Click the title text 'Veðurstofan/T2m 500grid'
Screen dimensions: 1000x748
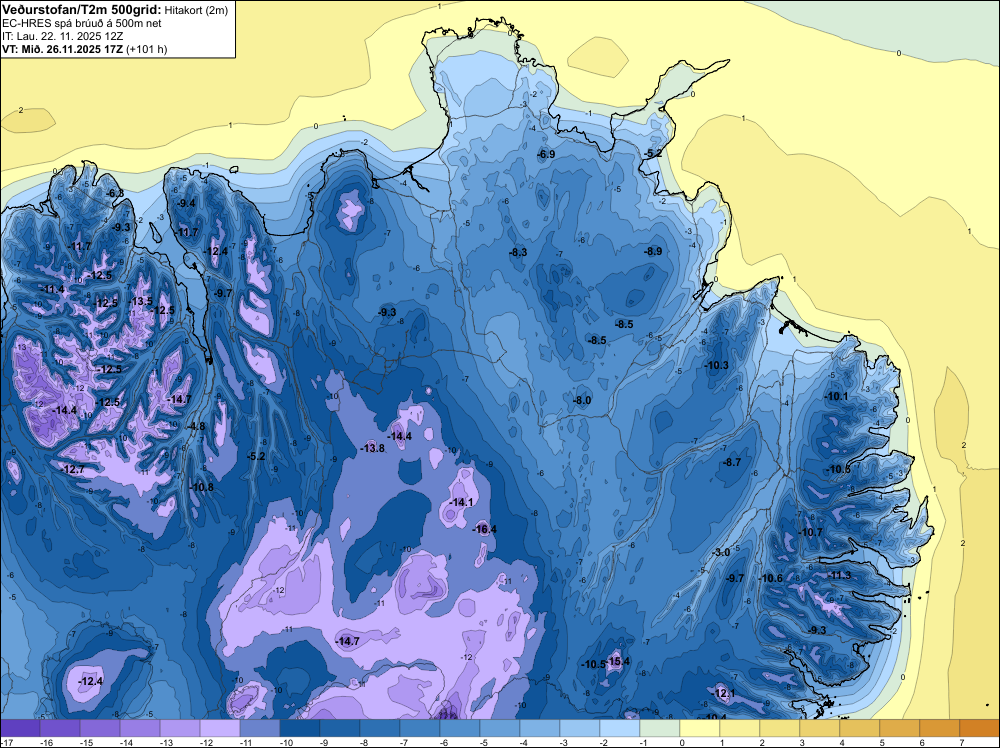(81, 9)
